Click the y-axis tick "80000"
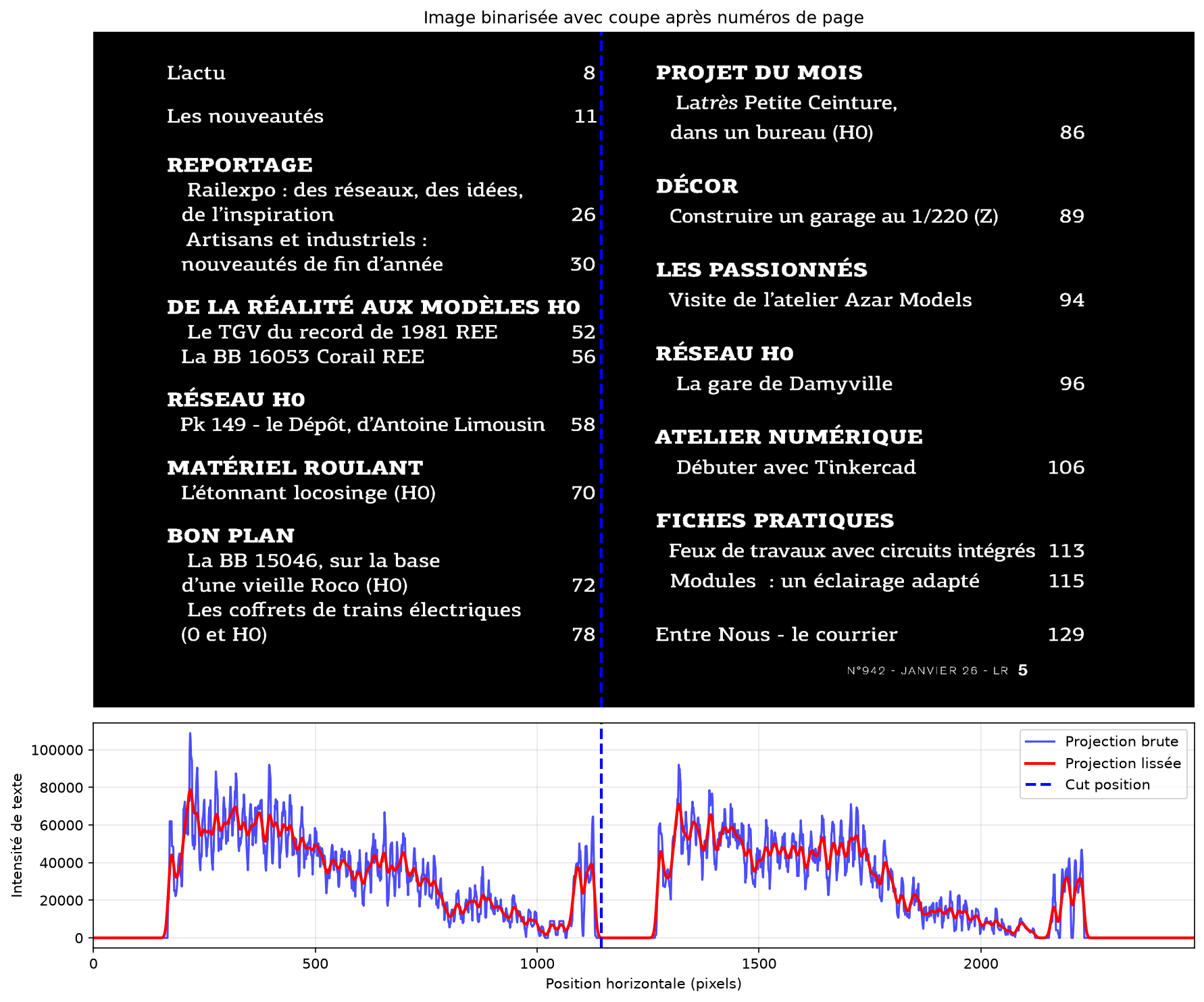 [61, 788]
